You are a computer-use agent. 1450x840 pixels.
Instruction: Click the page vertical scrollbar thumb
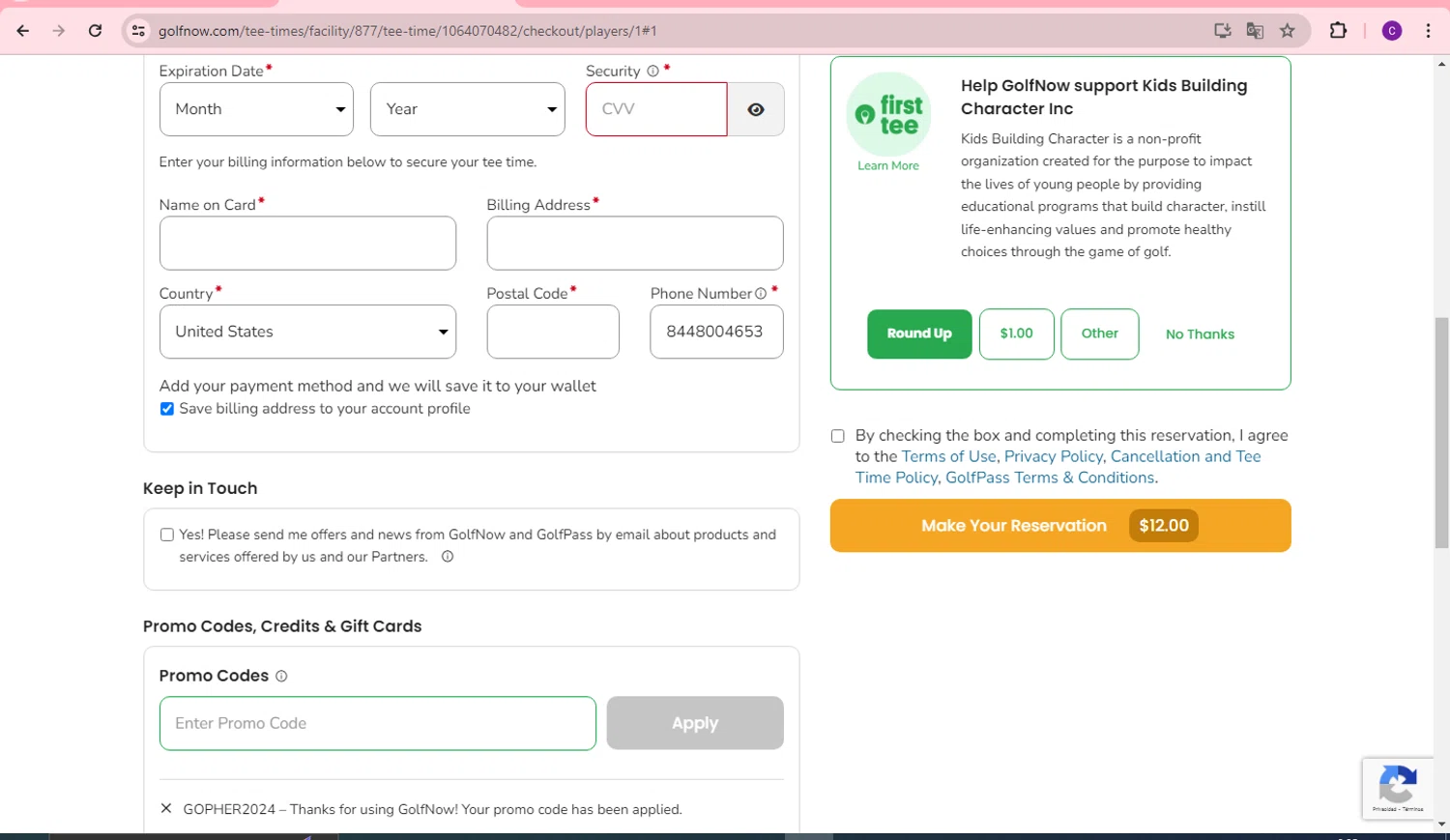click(x=1441, y=432)
